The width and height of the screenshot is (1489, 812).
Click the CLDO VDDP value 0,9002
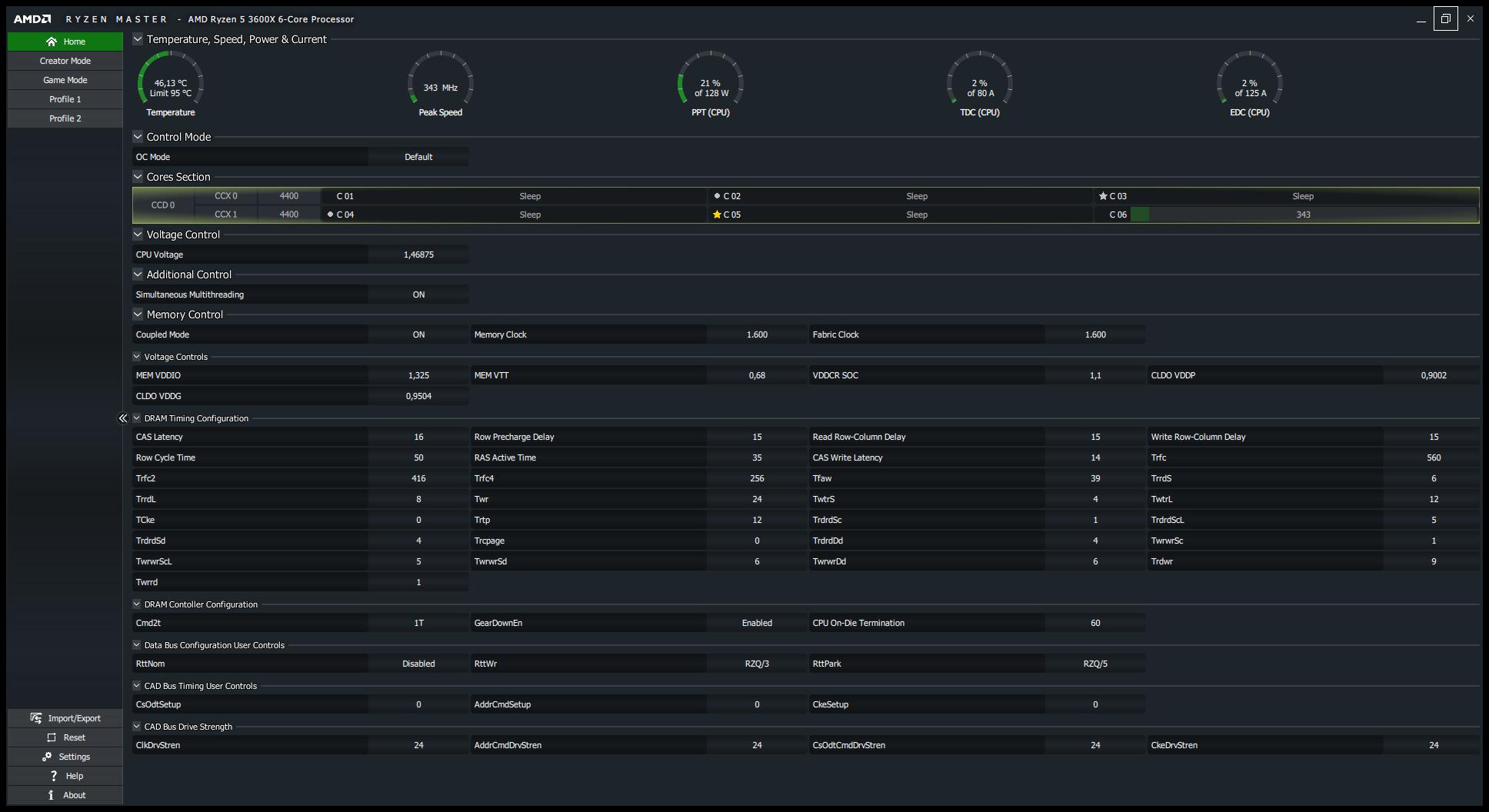[x=1434, y=375]
